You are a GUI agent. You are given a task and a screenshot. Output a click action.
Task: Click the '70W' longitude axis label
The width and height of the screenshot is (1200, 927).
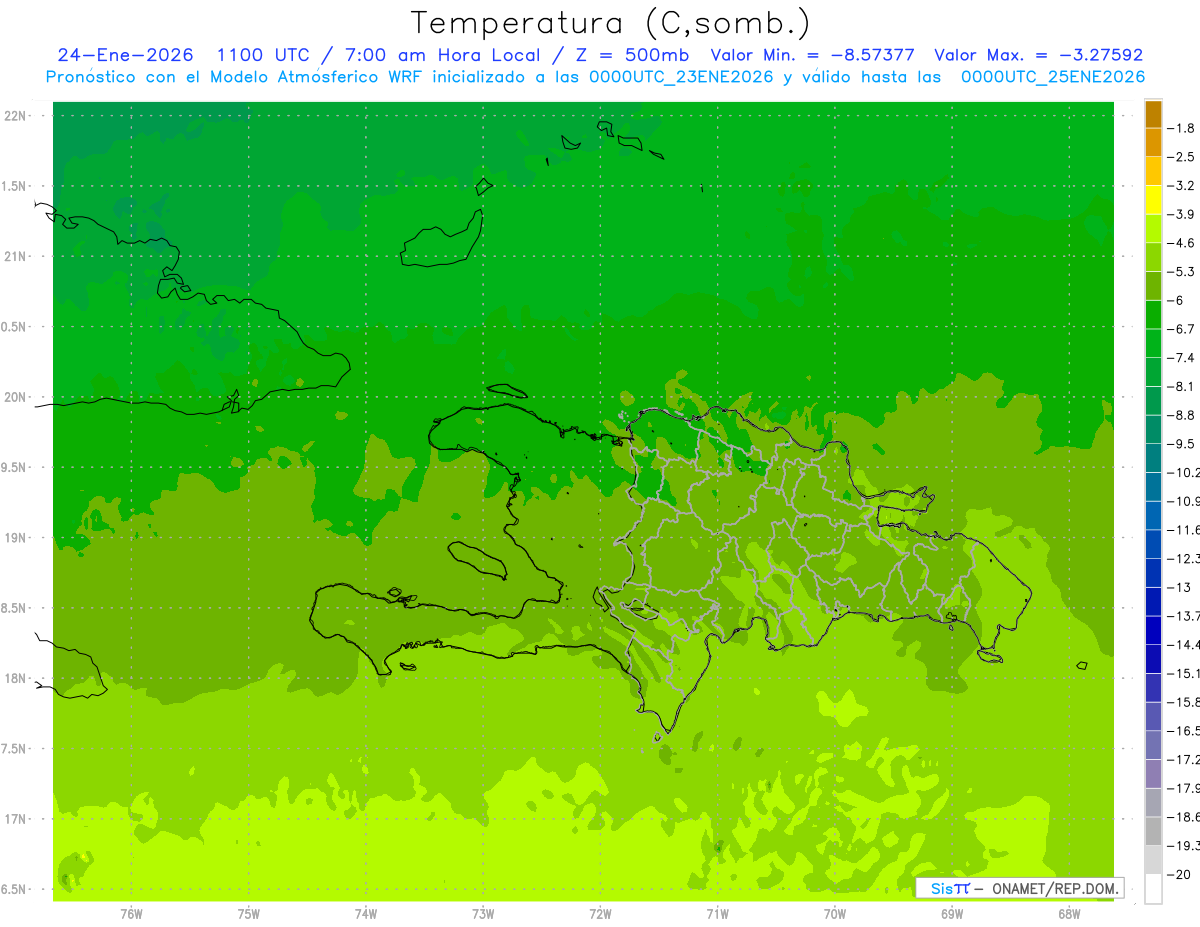pyautogui.click(x=834, y=914)
